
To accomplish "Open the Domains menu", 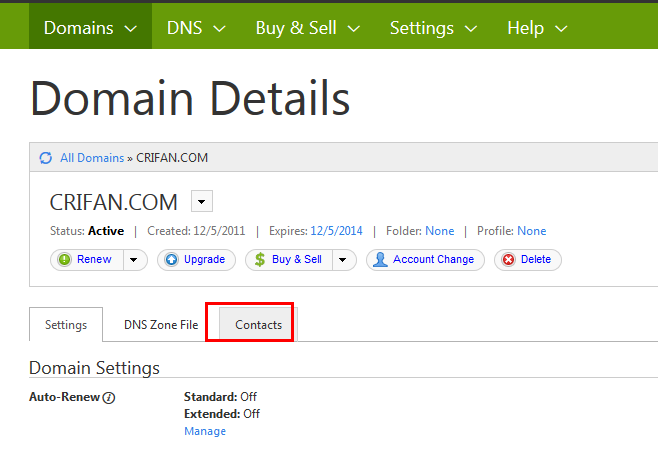I will coord(90,28).
